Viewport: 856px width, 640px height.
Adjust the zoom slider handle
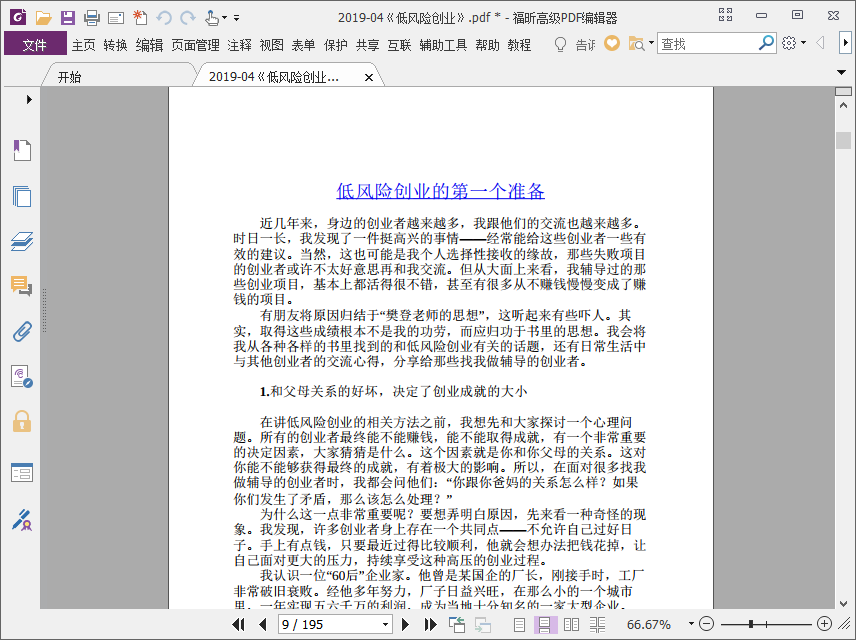[751, 624]
